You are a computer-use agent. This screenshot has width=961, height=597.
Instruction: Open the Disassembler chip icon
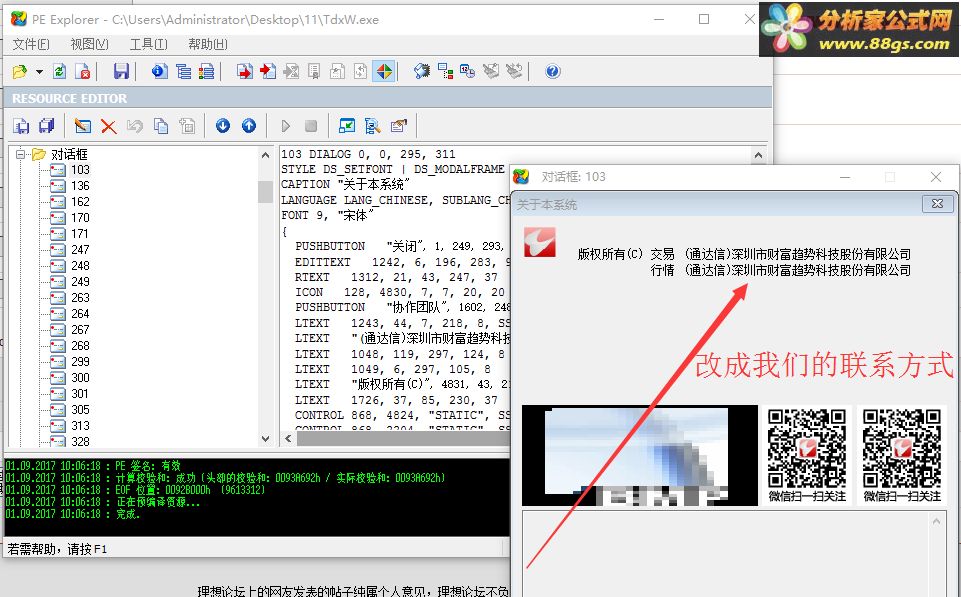click(422, 72)
